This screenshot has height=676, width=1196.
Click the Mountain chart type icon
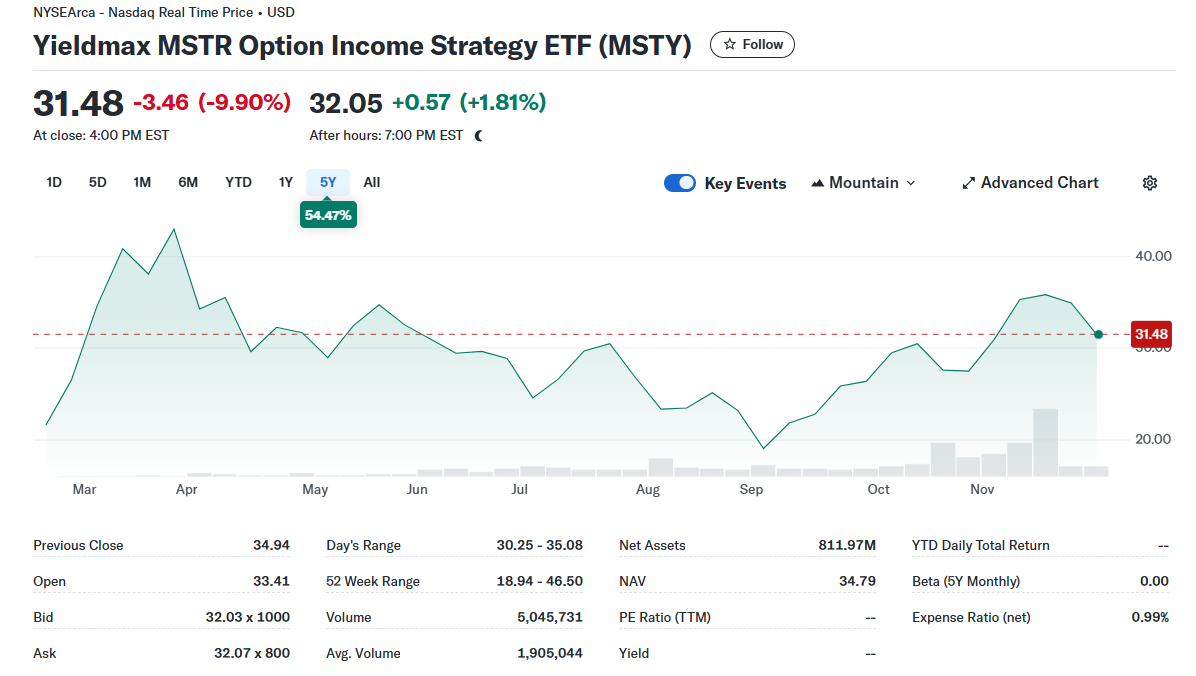(x=818, y=183)
